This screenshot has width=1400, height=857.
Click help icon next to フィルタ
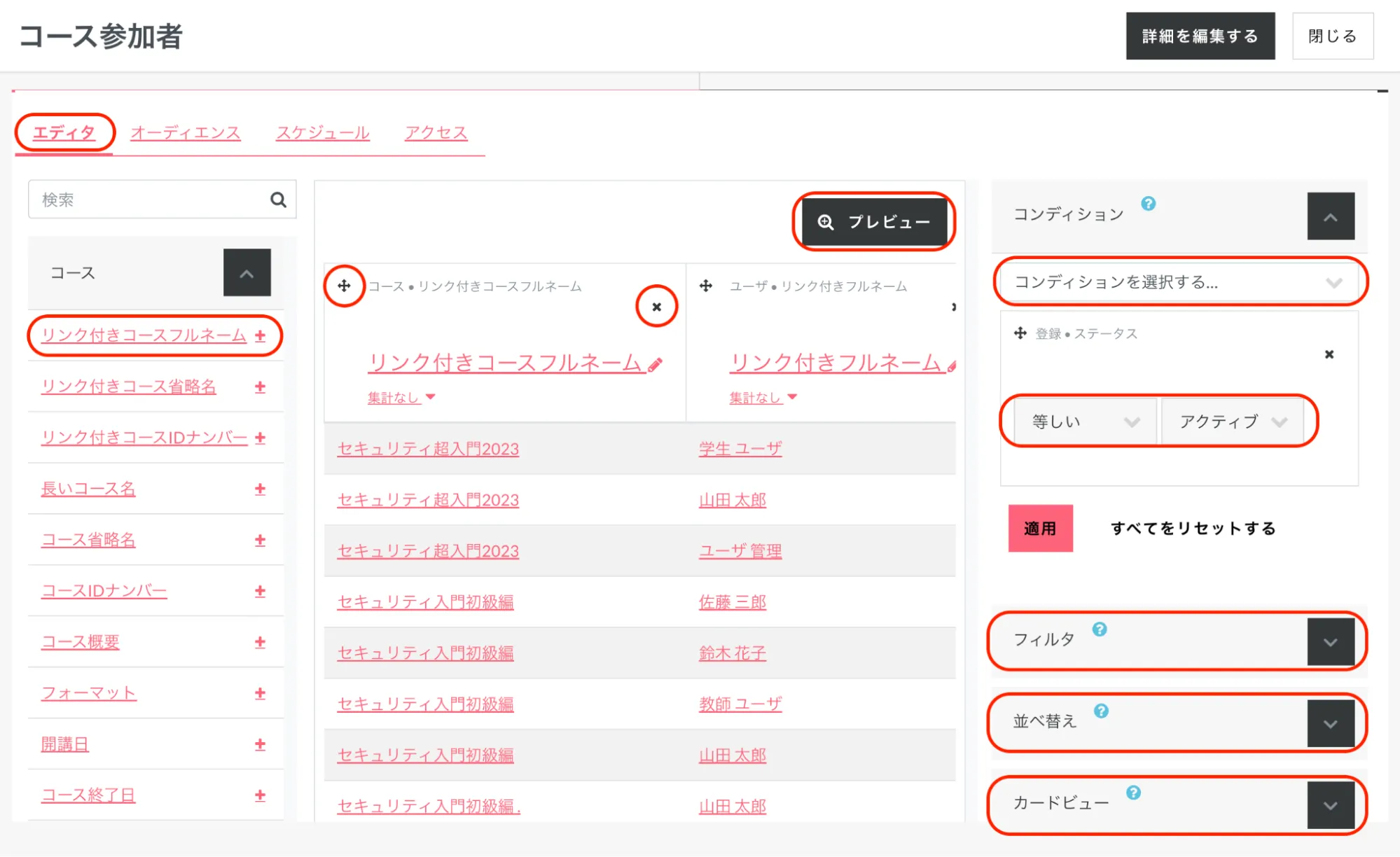(1100, 629)
